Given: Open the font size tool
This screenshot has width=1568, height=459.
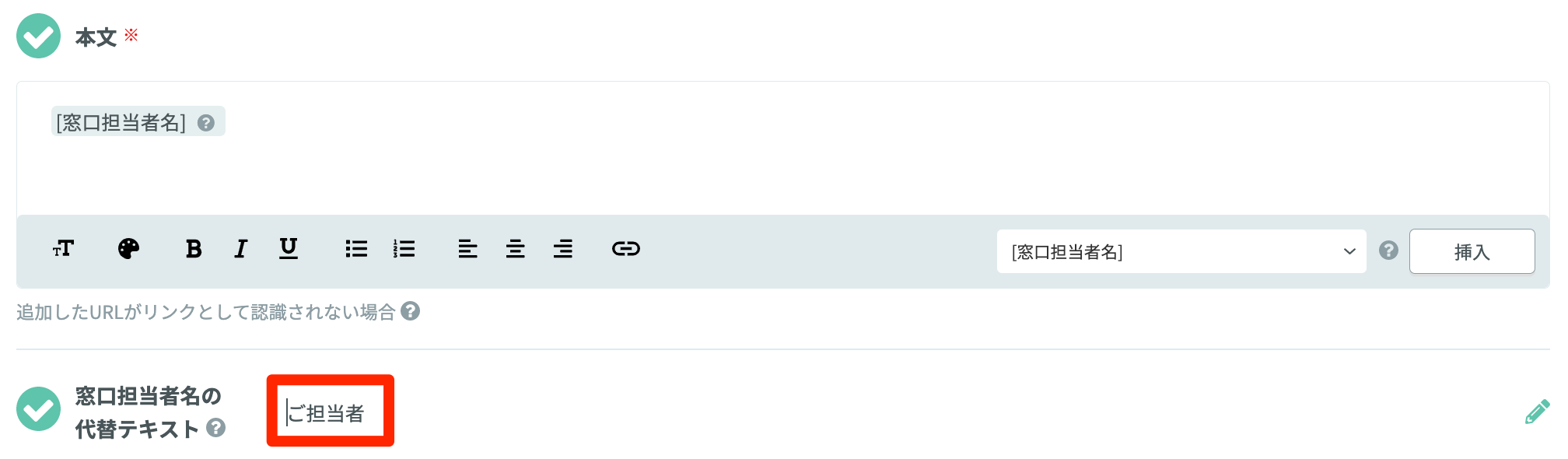Looking at the screenshot, I should [x=63, y=249].
